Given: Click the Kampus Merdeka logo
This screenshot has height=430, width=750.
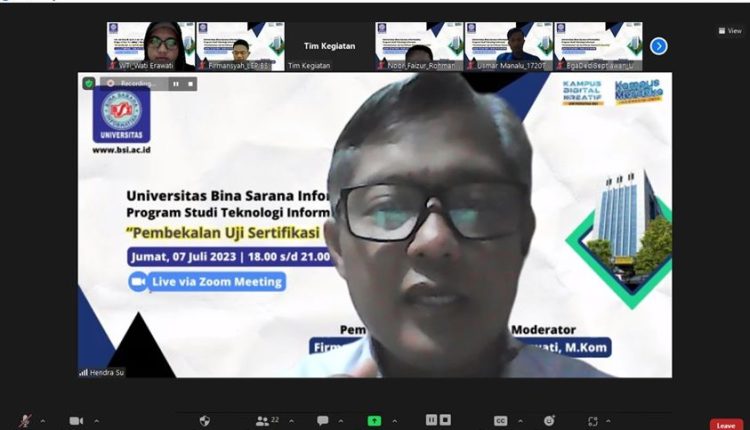Looking at the screenshot, I should [x=639, y=92].
